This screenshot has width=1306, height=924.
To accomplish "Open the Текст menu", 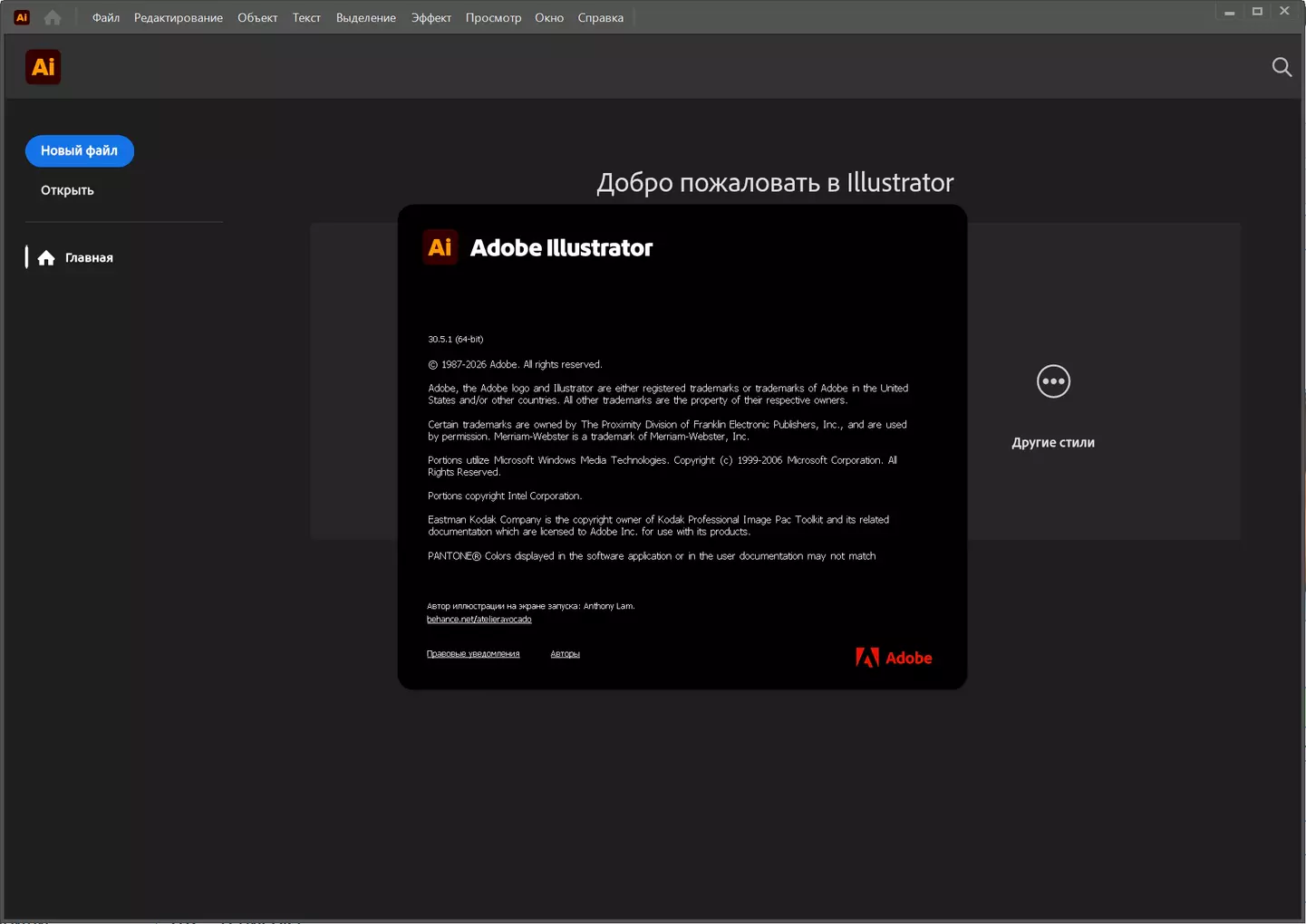I will 306,17.
